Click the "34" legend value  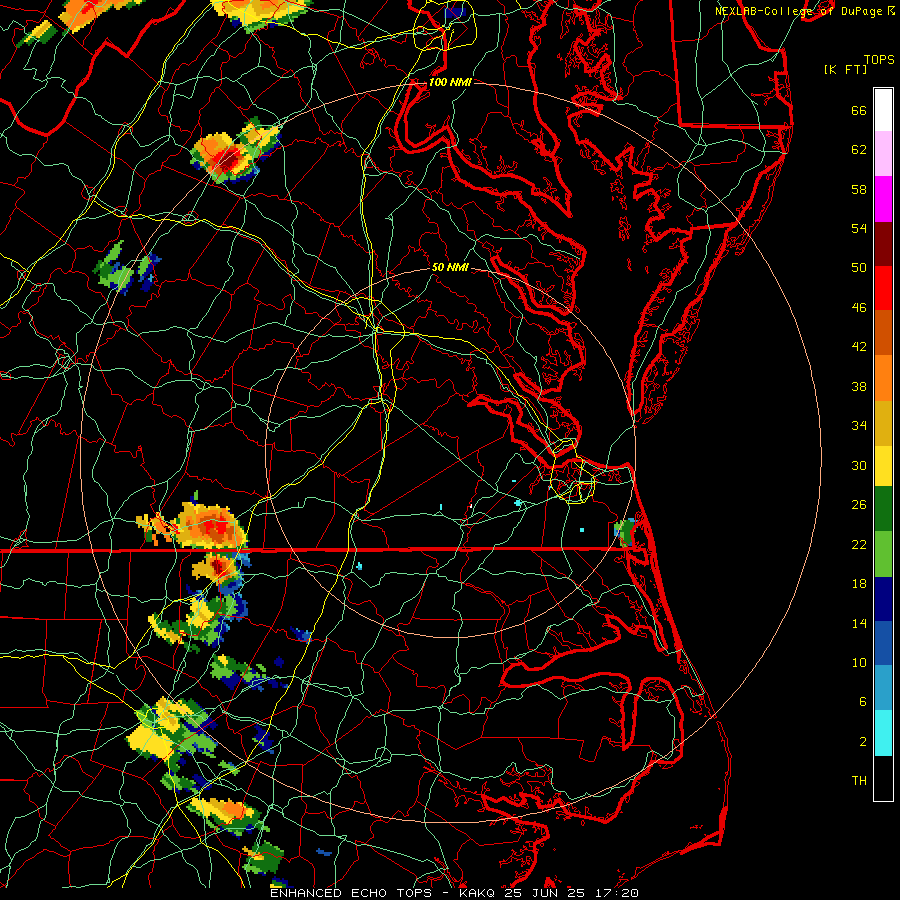coord(859,426)
